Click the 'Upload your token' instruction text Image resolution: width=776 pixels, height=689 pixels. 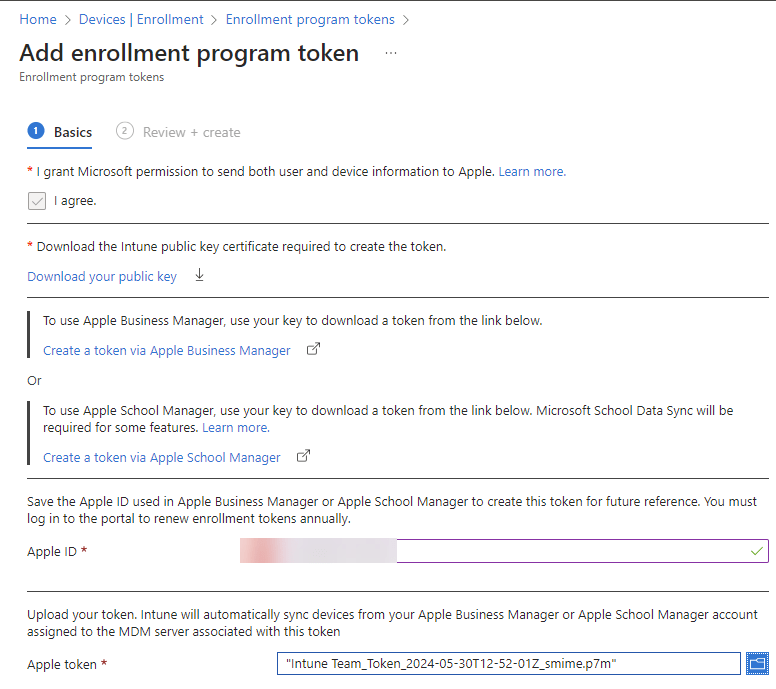392,623
